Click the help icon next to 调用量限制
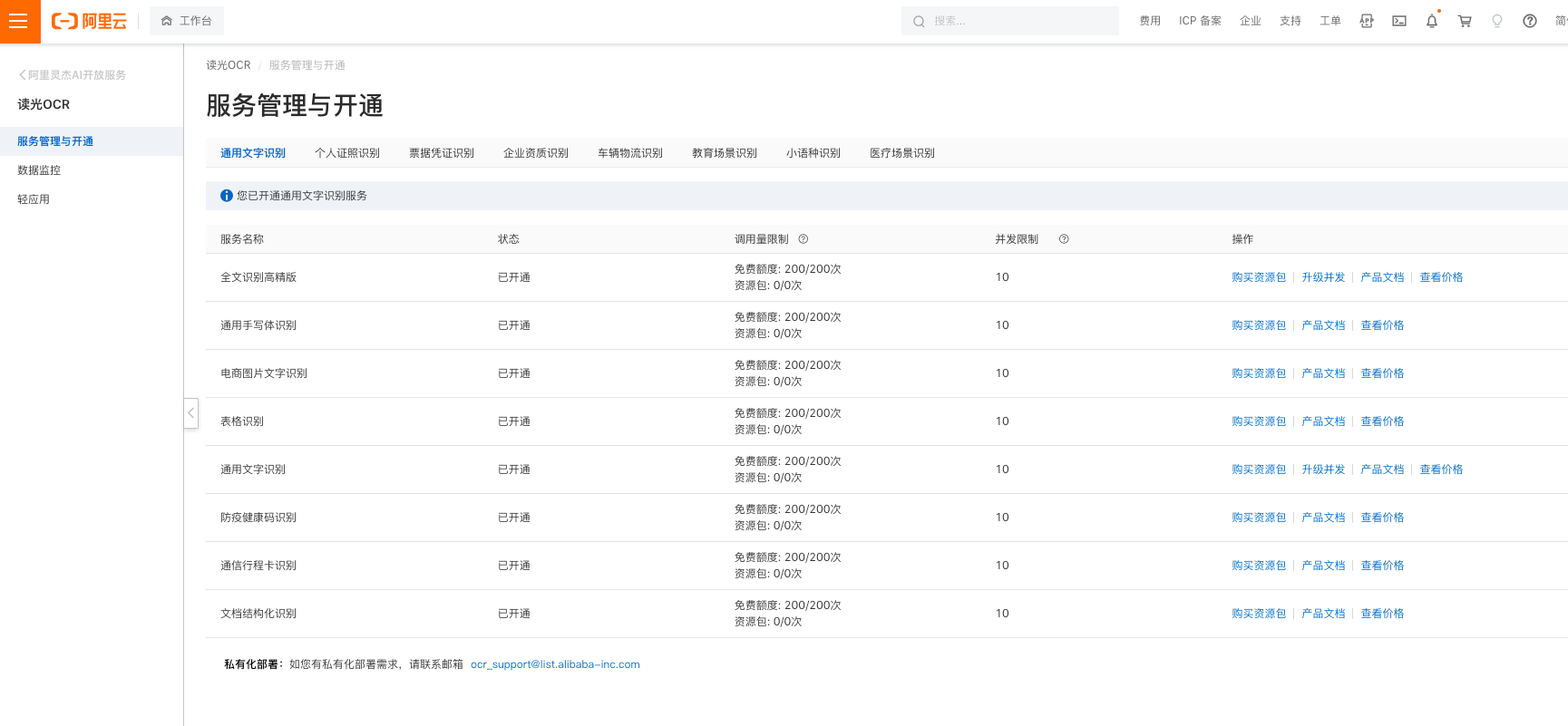Screen dimensions: 1568x726 click(803, 239)
